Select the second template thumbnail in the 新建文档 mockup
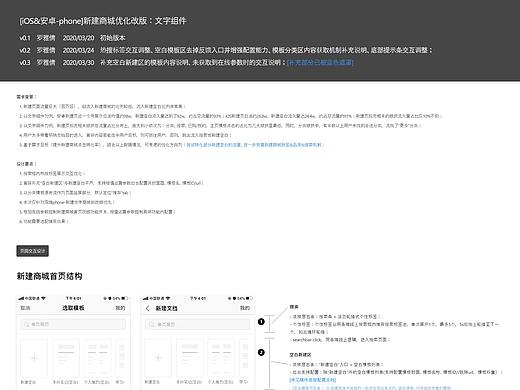This screenshot has width=520, height=390. 190,358
